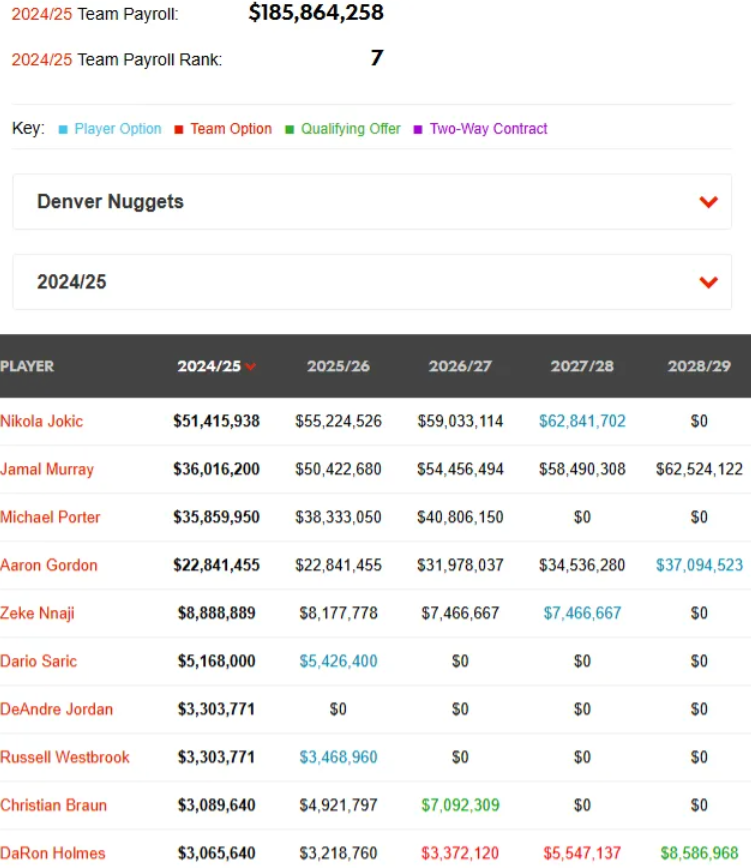Click Westbrook's $3,468,960 player option
751x868 pixels.
click(338, 757)
